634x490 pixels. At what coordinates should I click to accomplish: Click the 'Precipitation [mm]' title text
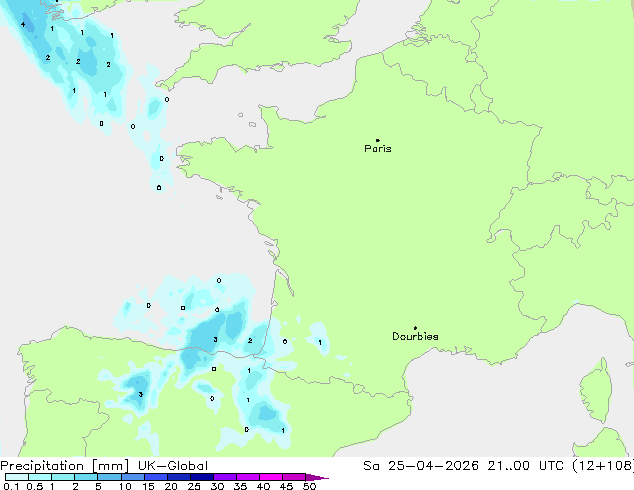65,466
